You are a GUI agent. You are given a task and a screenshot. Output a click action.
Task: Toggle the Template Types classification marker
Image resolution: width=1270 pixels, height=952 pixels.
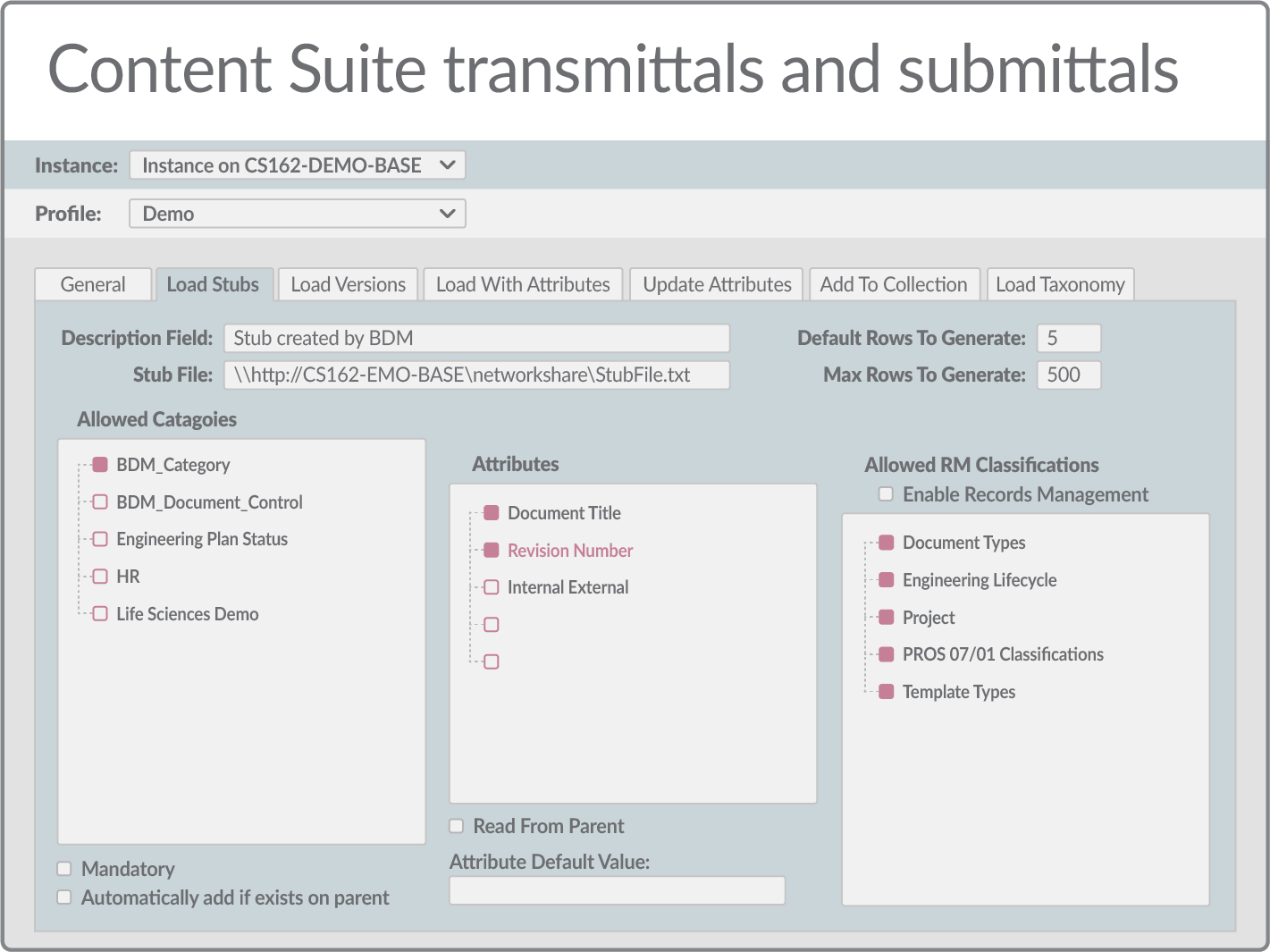pyautogui.click(x=886, y=691)
